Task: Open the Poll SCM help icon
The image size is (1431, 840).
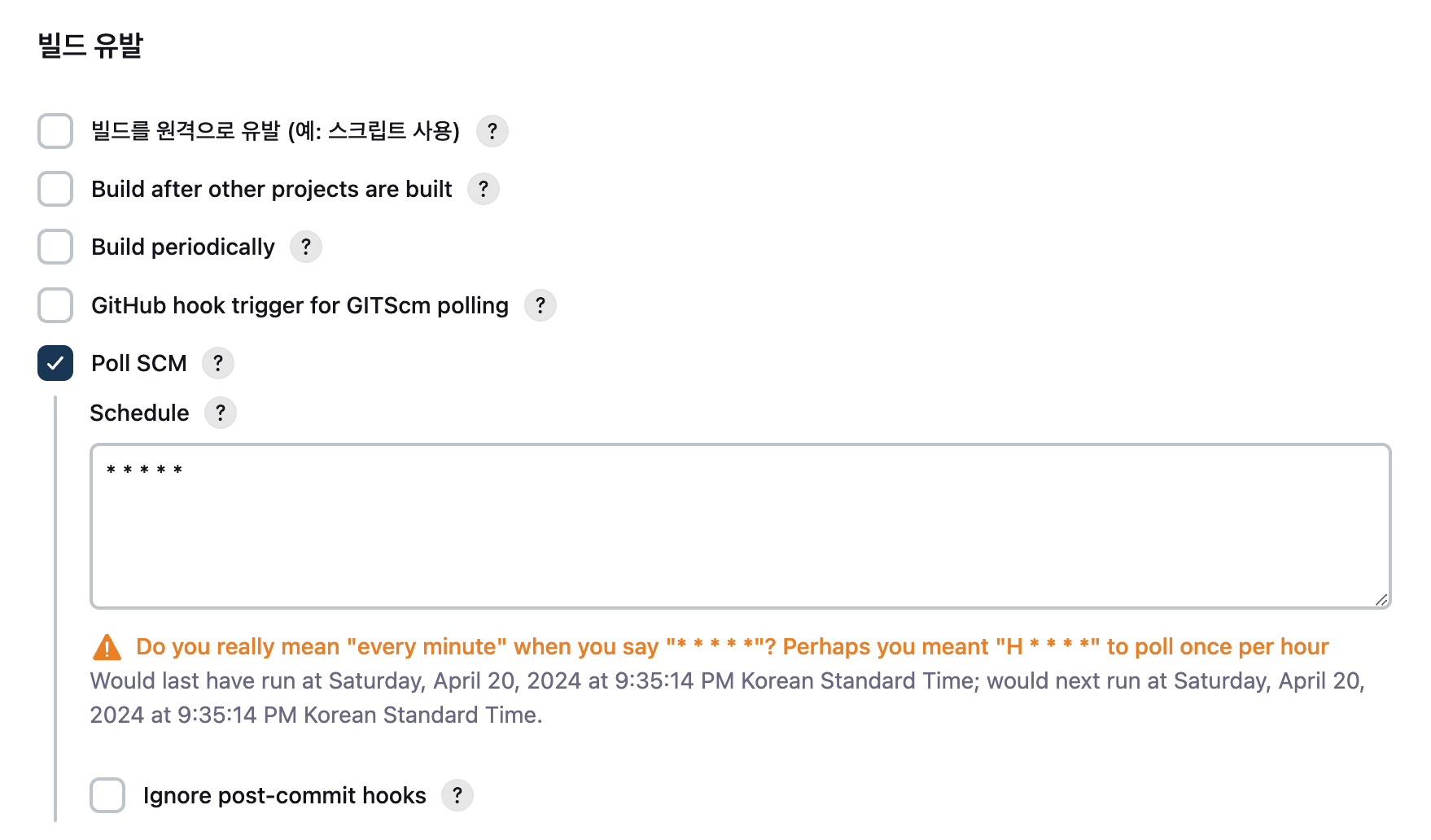Action: point(217,363)
